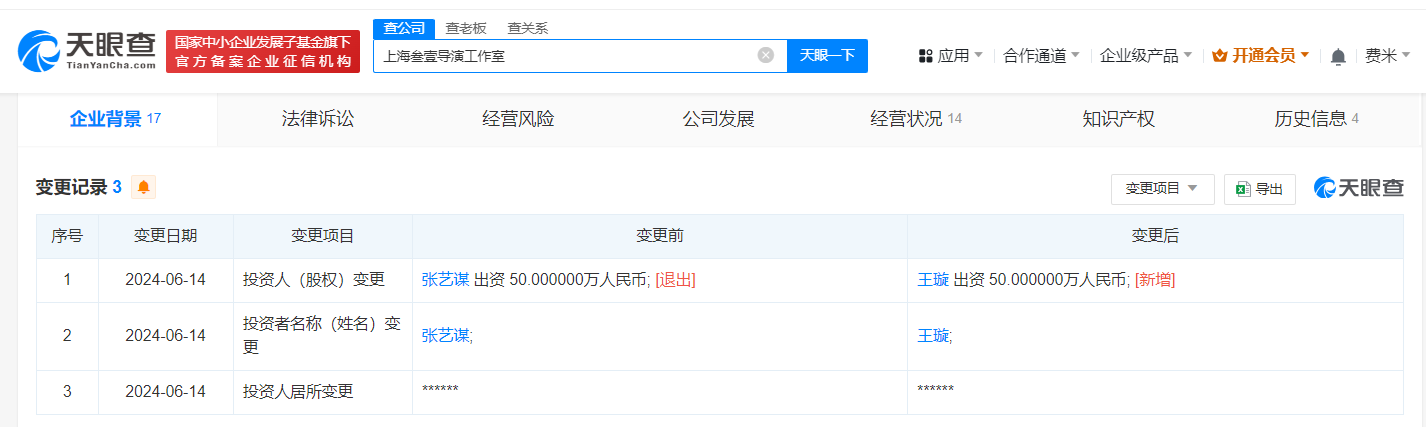Click the 天眼一下 search button
Viewport: 1426px width, 427px height.
click(x=827, y=55)
